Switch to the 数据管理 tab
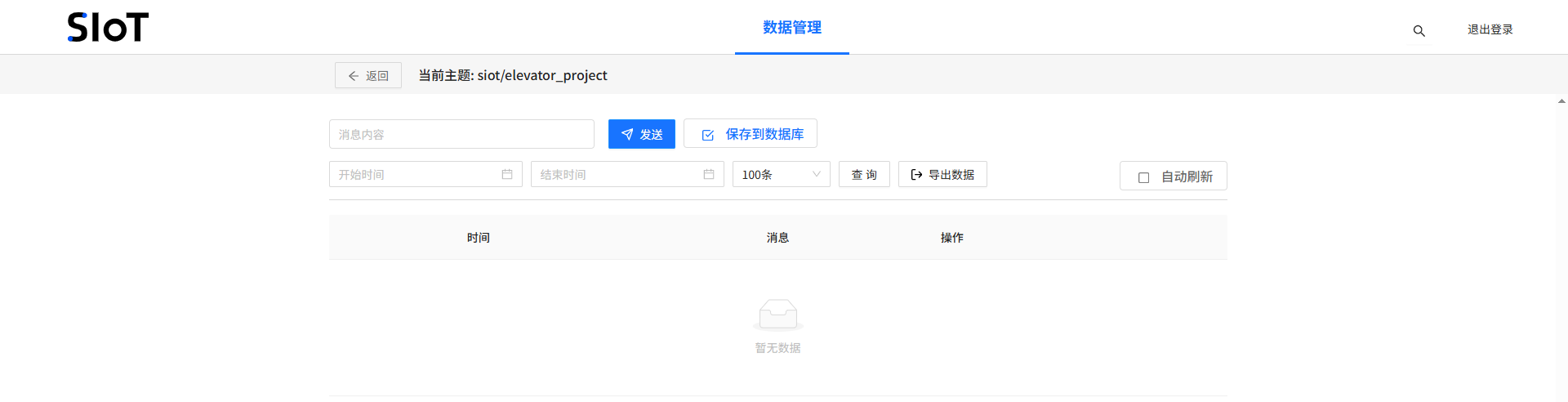 tap(791, 28)
